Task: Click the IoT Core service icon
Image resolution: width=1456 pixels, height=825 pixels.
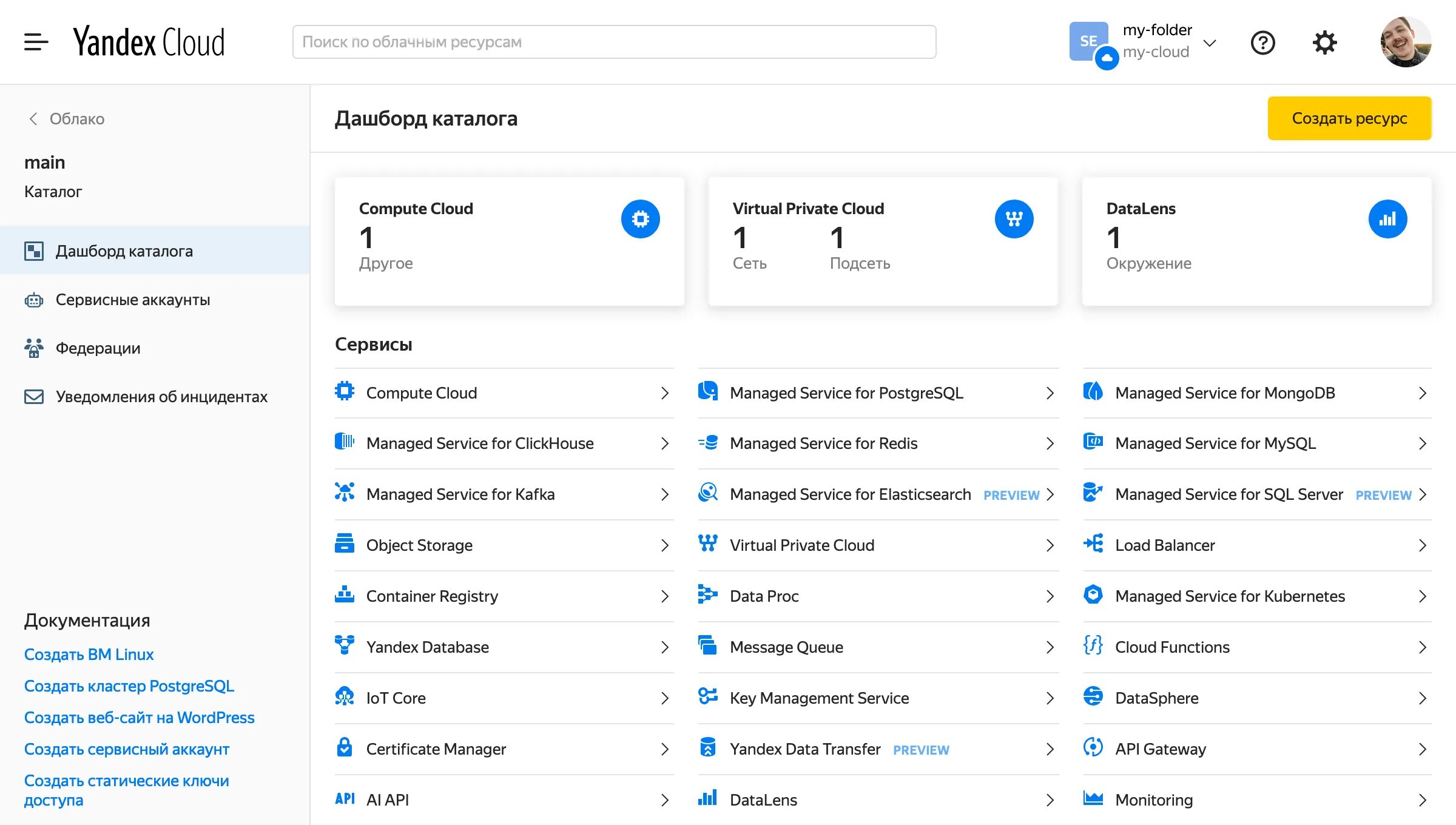Action: [345, 698]
